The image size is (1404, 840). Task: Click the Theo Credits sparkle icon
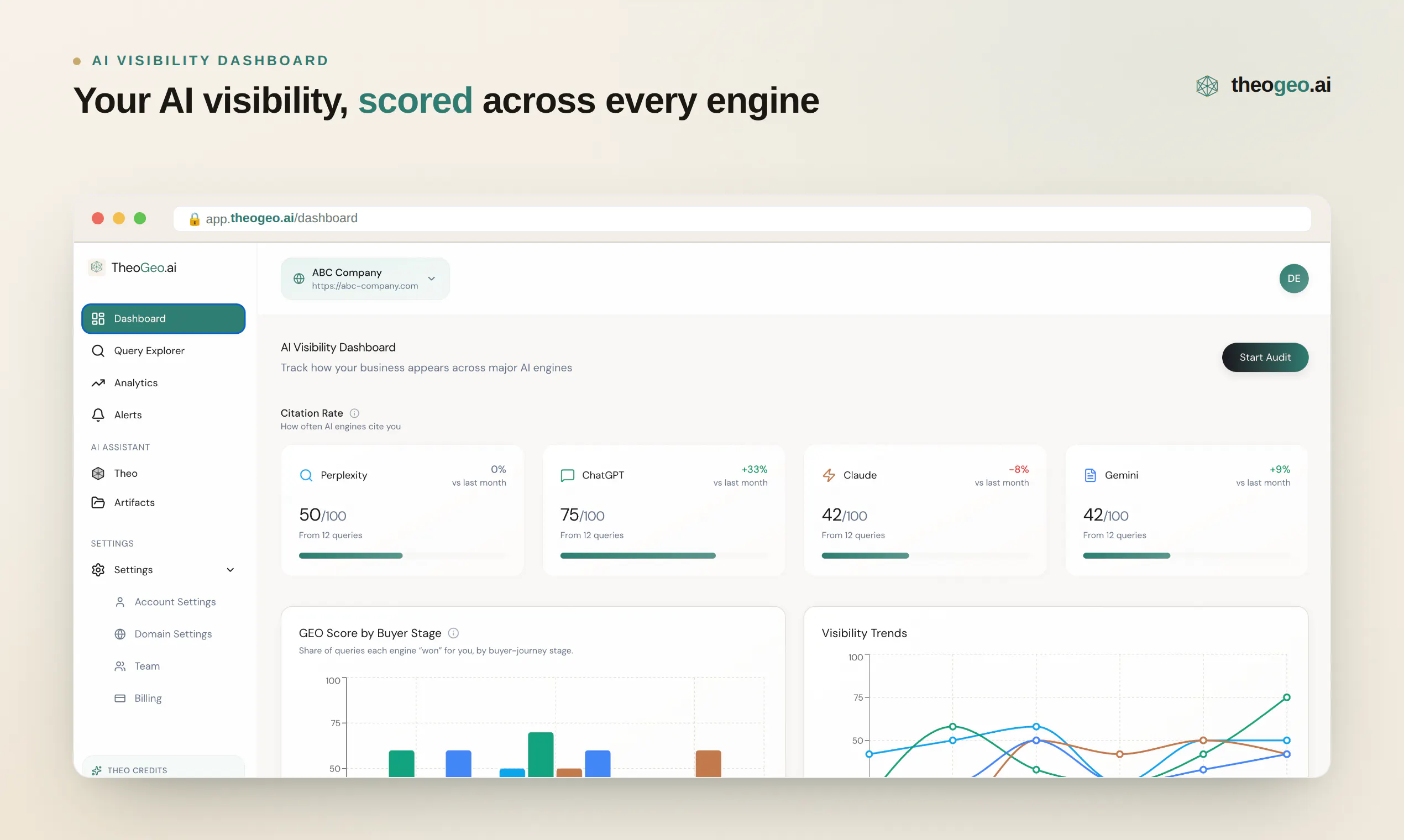pos(97,770)
